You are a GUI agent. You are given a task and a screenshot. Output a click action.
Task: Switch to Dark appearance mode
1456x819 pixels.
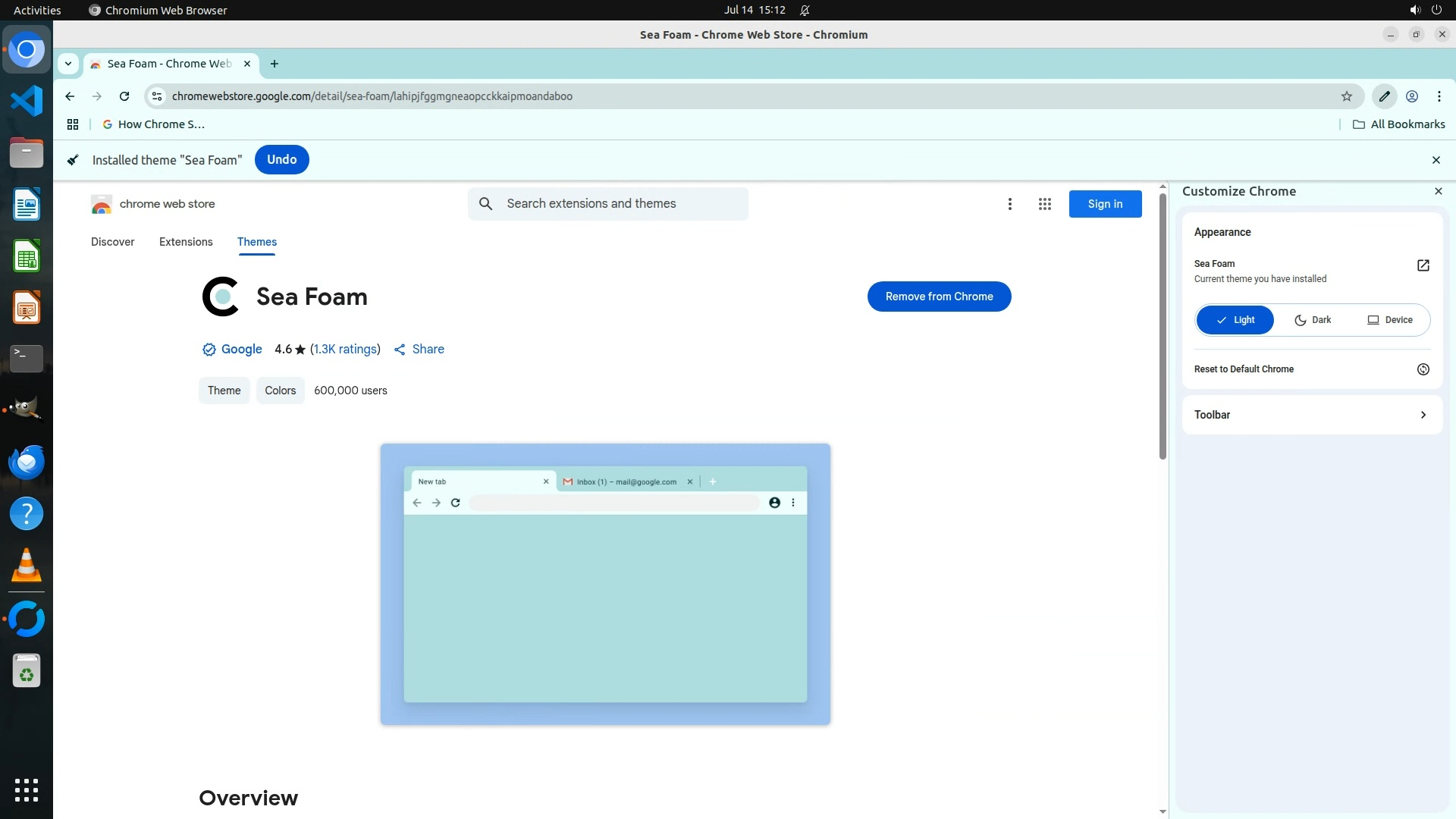(1313, 320)
